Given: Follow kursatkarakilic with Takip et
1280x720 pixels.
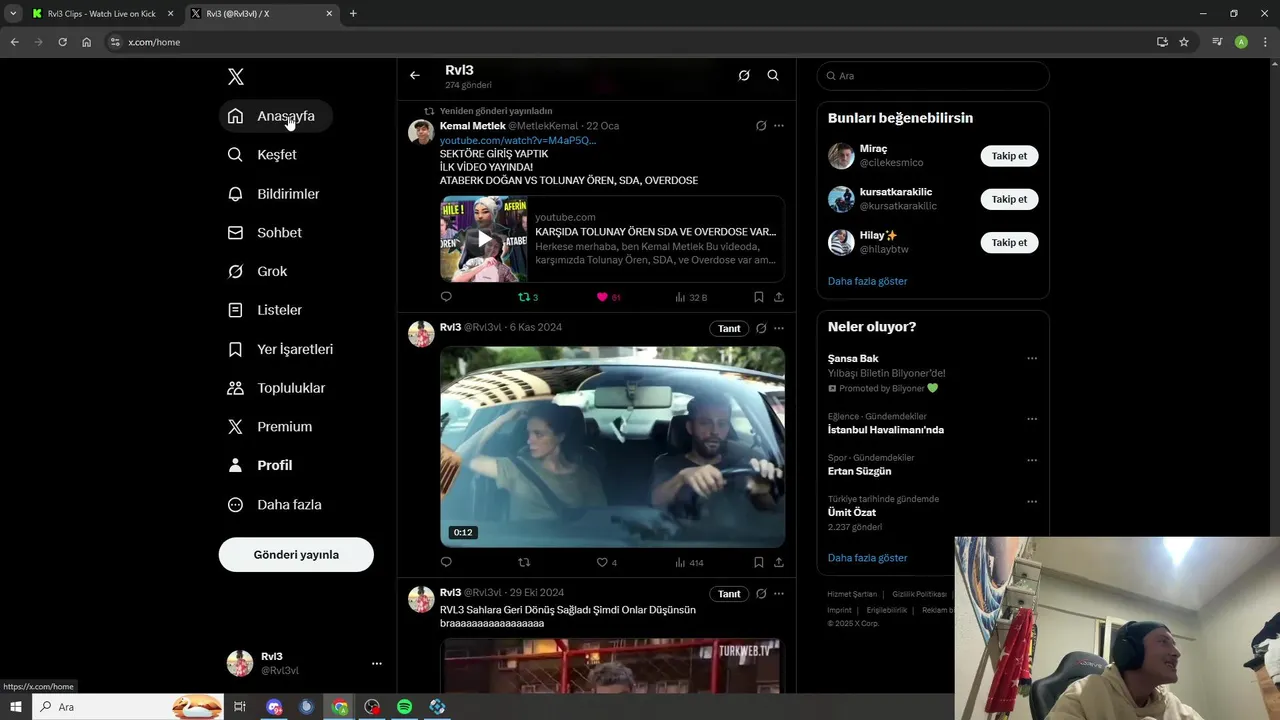Looking at the screenshot, I should pyautogui.click(x=1009, y=199).
